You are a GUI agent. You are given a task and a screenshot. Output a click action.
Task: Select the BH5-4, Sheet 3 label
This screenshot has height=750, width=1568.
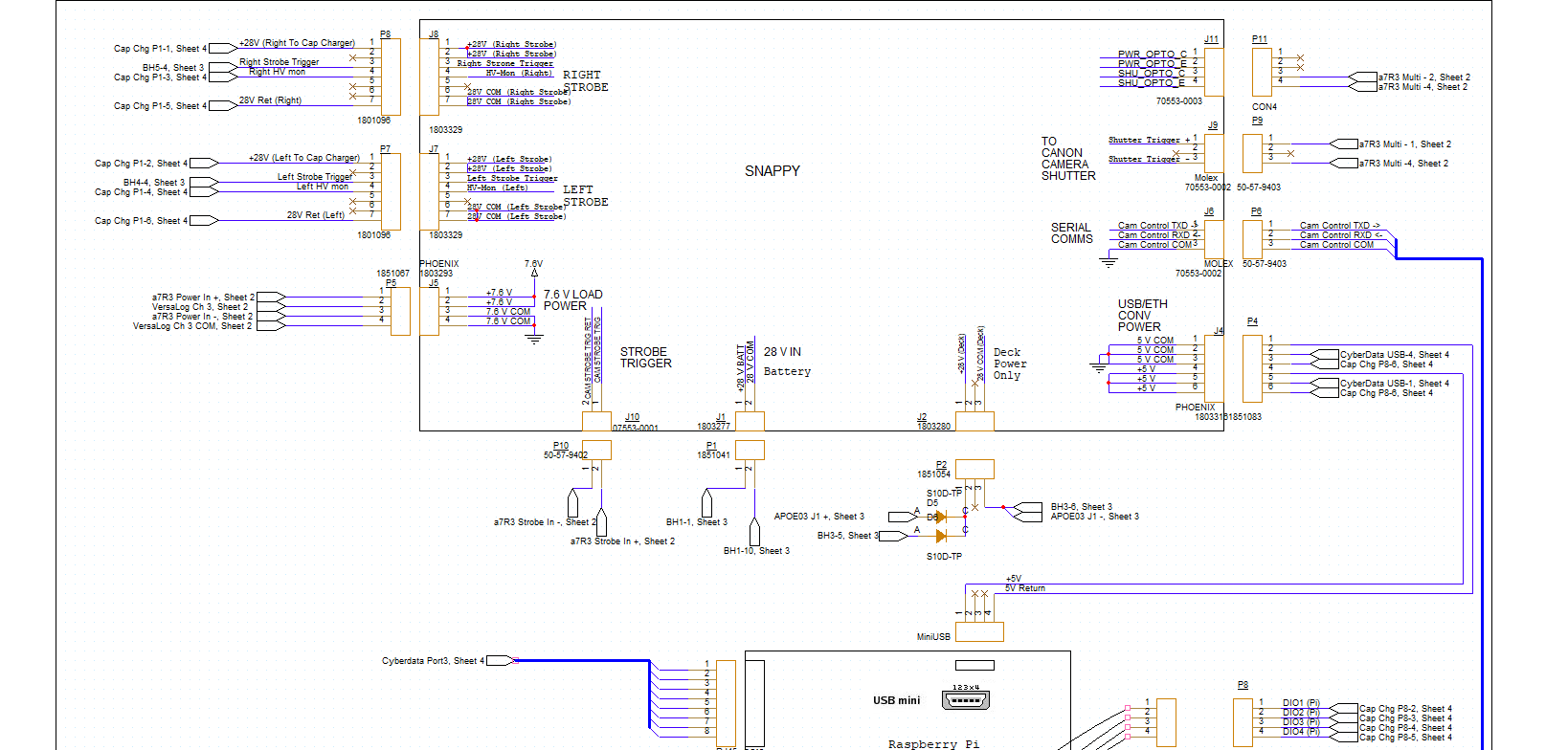click(x=173, y=68)
